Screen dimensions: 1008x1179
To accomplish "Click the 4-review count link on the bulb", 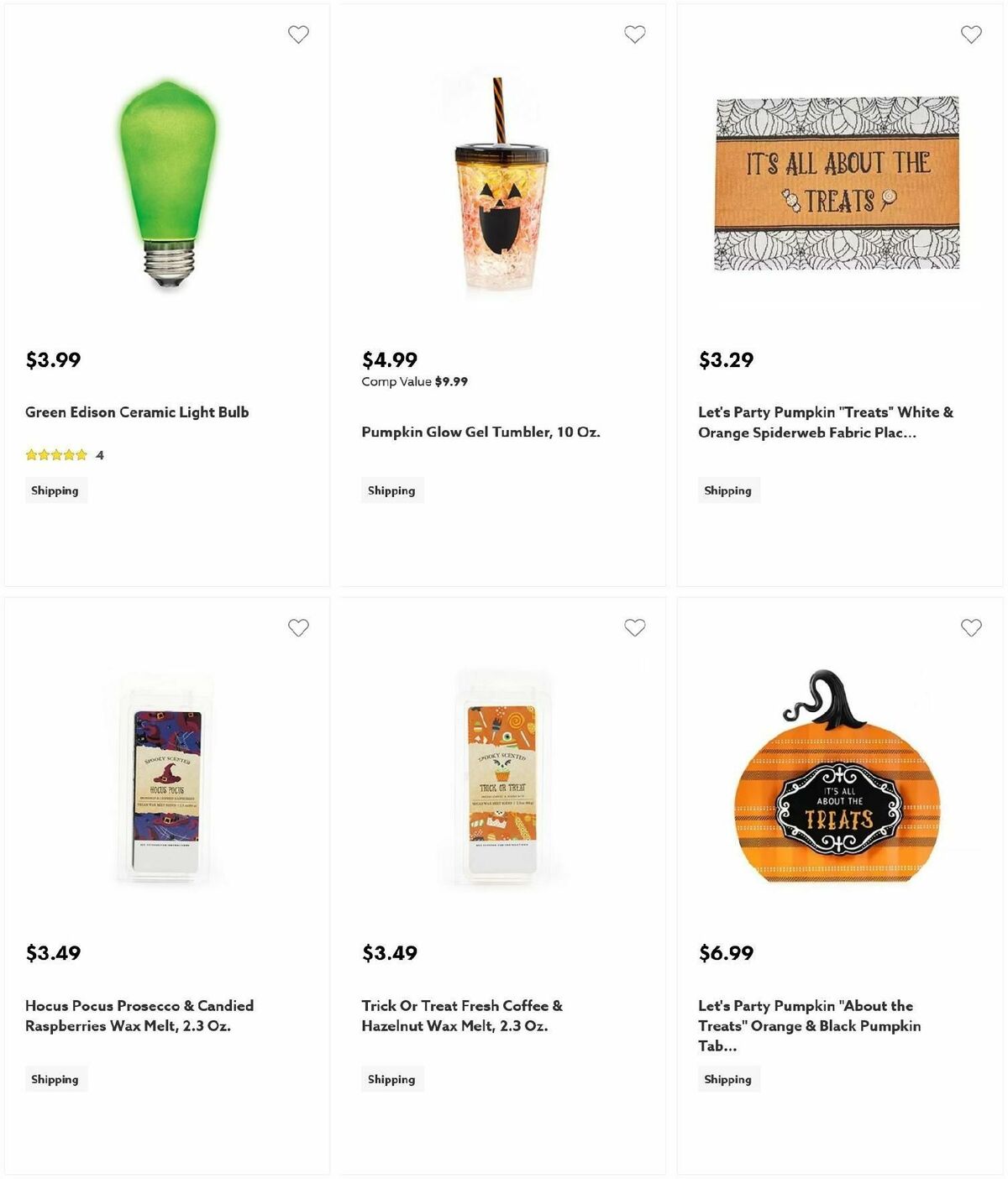I will tap(98, 454).
